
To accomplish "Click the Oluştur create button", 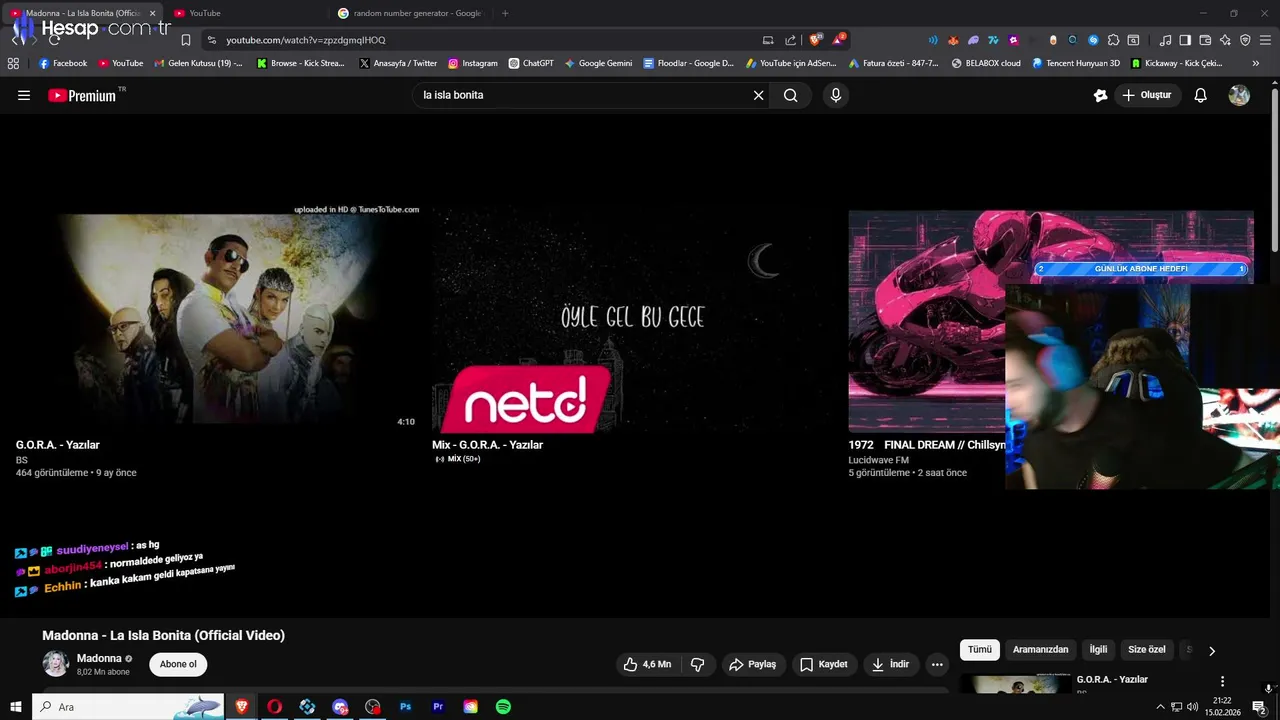I will (x=1147, y=96).
